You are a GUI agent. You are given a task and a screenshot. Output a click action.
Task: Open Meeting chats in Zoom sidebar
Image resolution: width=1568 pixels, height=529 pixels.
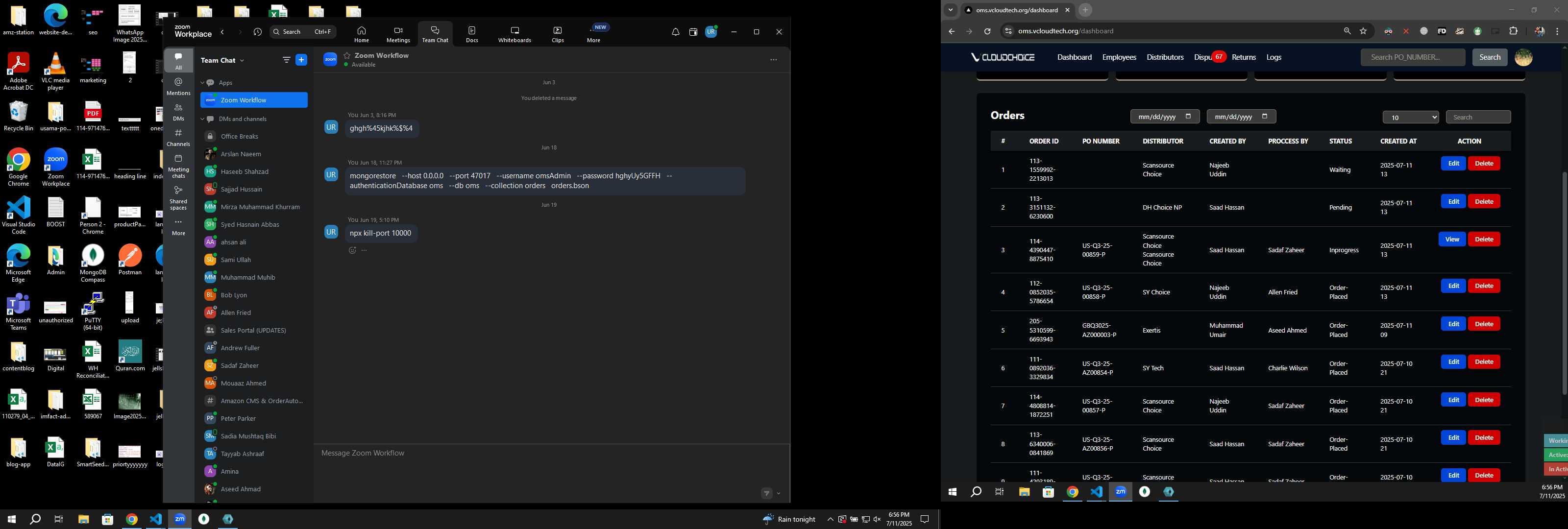178,166
